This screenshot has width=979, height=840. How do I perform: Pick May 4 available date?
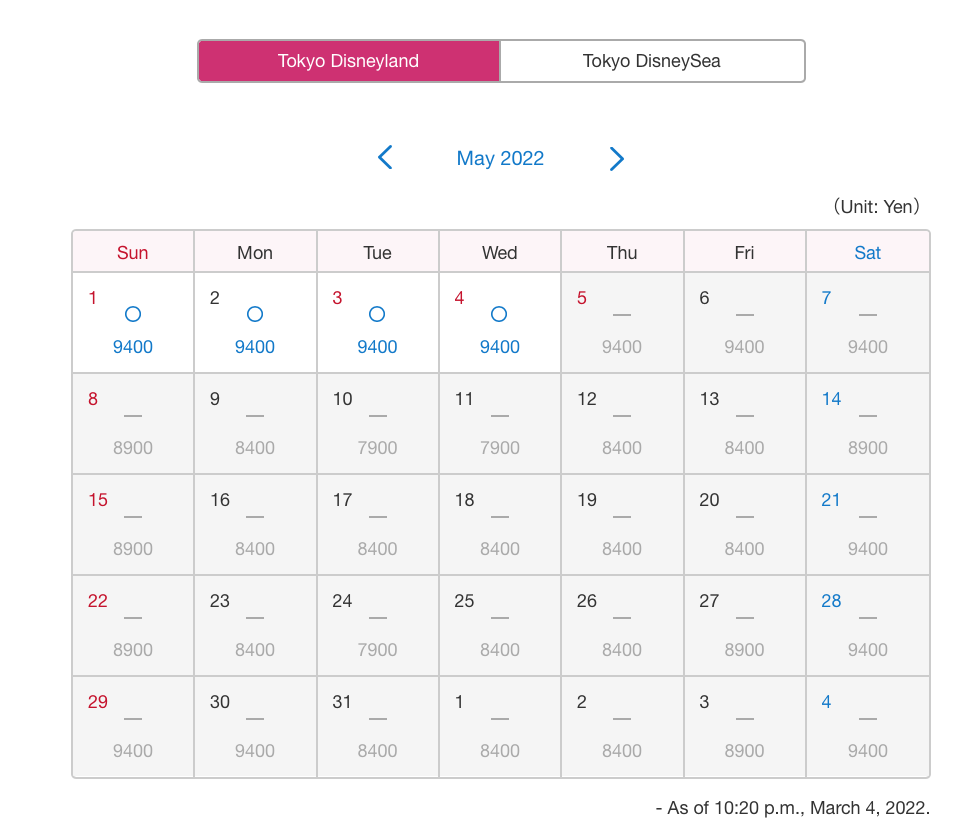500,323
